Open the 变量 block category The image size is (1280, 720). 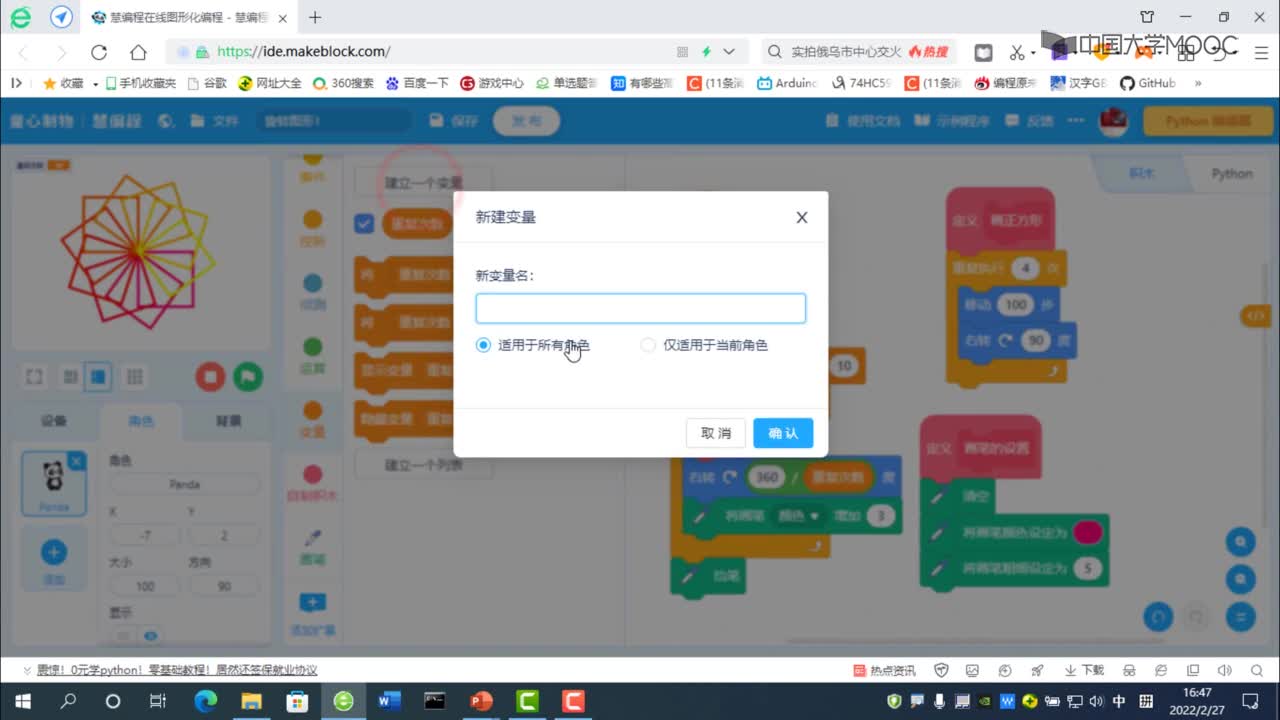(x=312, y=420)
